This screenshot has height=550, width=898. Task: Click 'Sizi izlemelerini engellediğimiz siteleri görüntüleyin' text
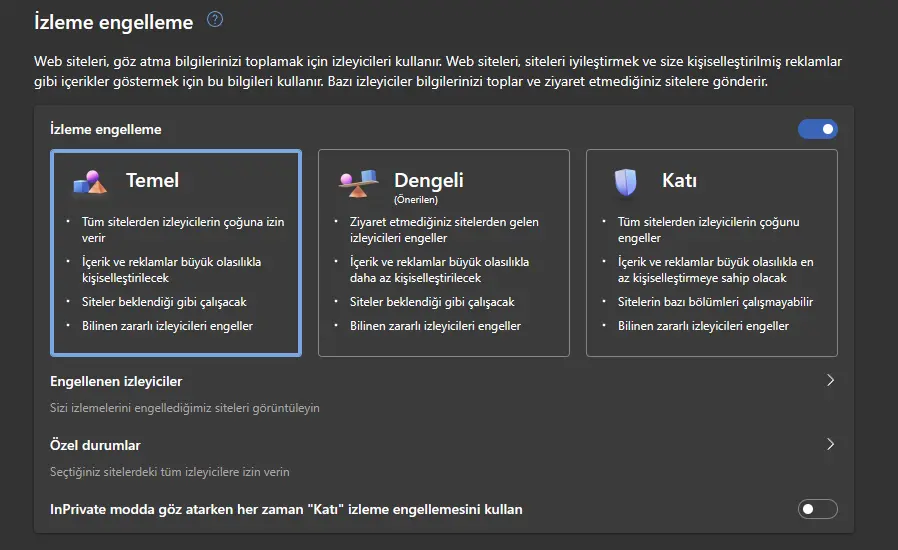click(184, 408)
